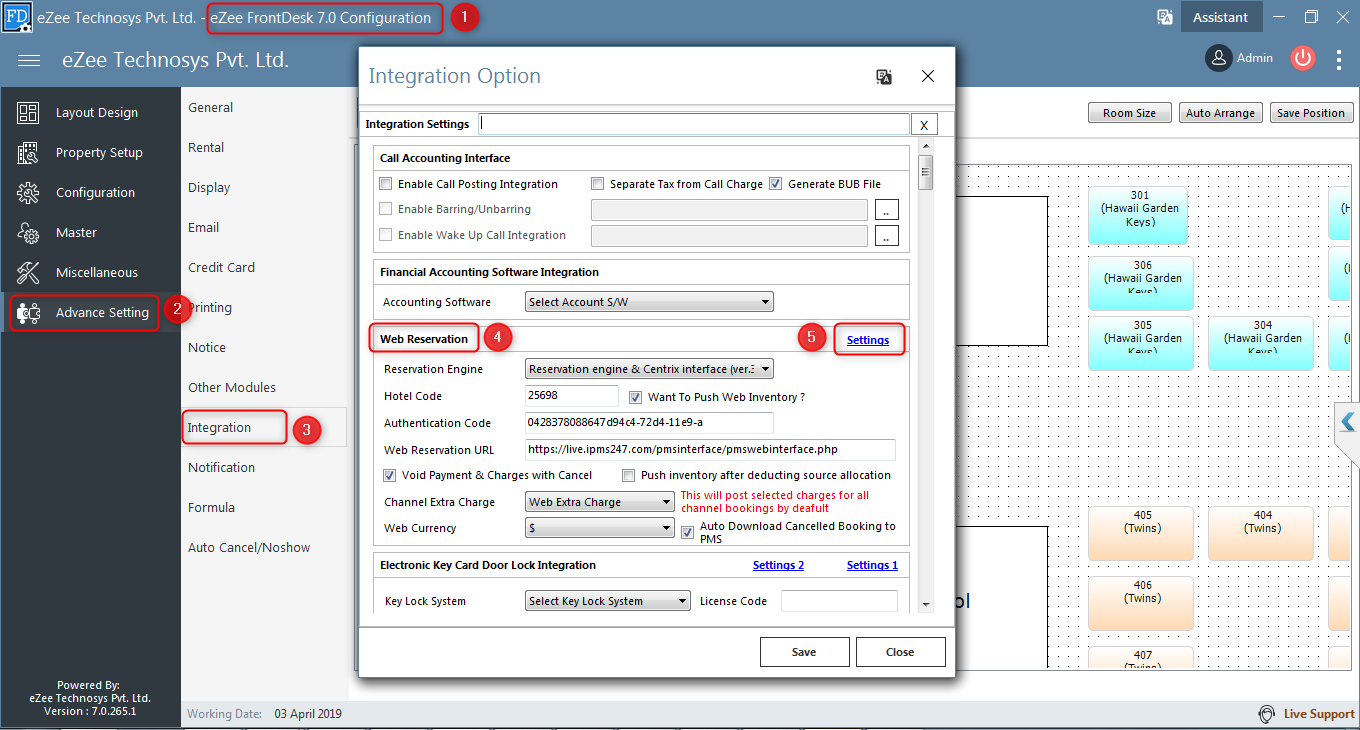Open Web Reservation Settings link
1360x730 pixels.
[x=868, y=340]
